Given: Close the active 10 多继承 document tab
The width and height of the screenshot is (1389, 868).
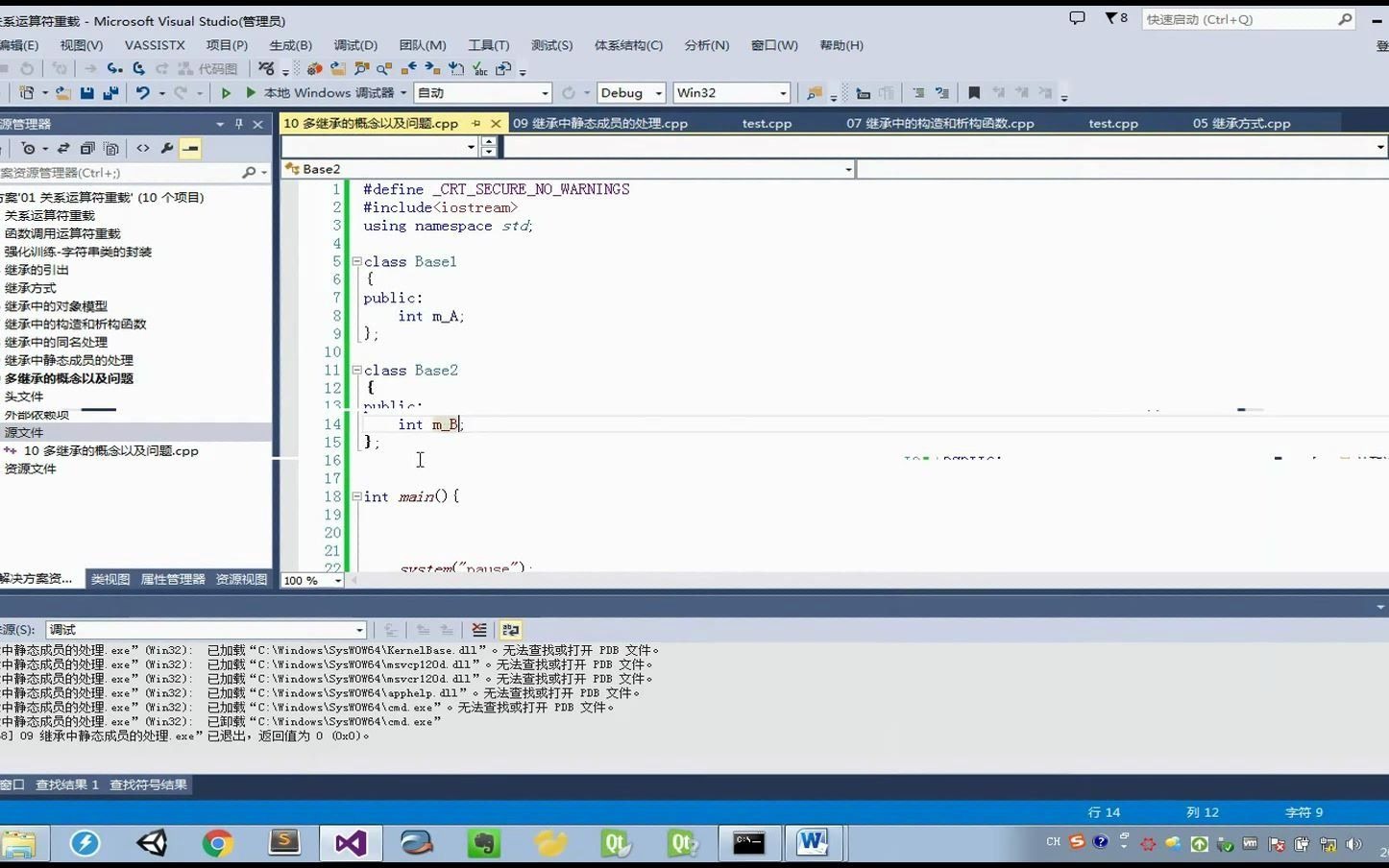Looking at the screenshot, I should (x=496, y=123).
